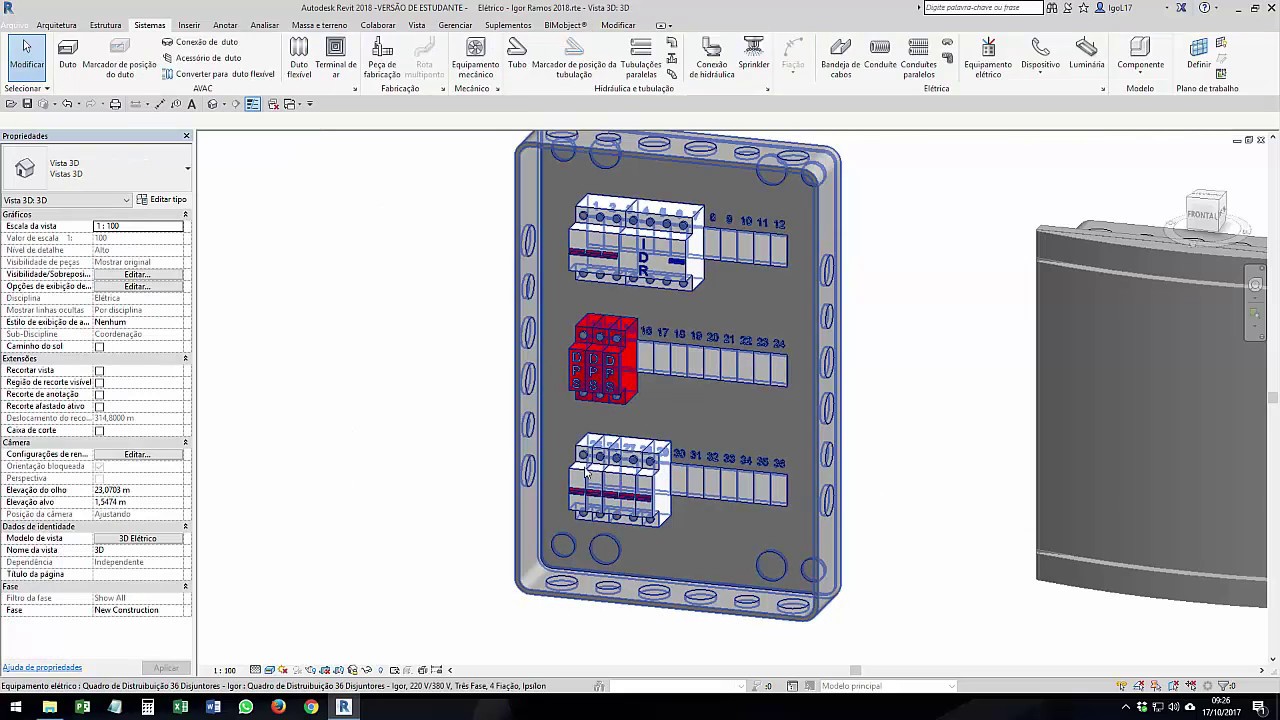Image resolution: width=1280 pixels, height=720 pixels.
Task: Click the Tubo pipe tool
Action: [517, 54]
